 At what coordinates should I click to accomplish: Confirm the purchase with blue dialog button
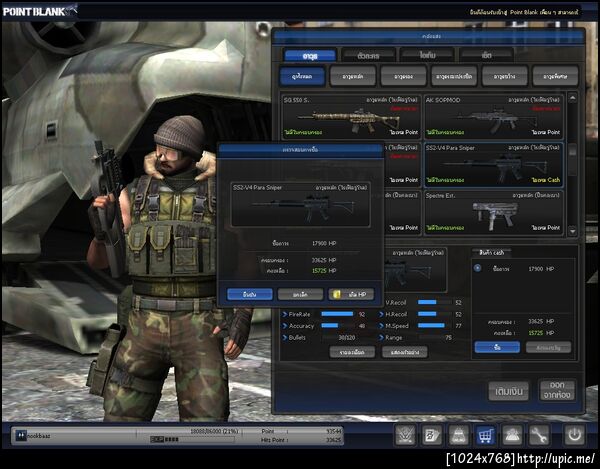pos(250,294)
